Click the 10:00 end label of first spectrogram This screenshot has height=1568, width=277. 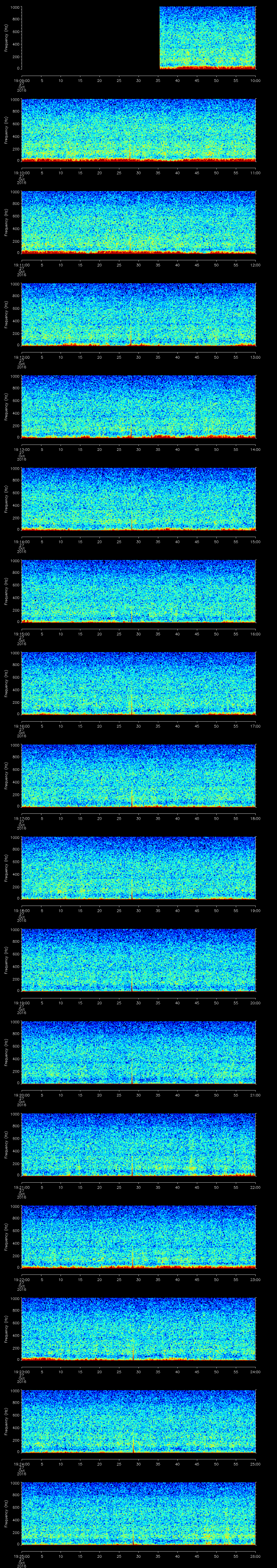coord(255,80)
